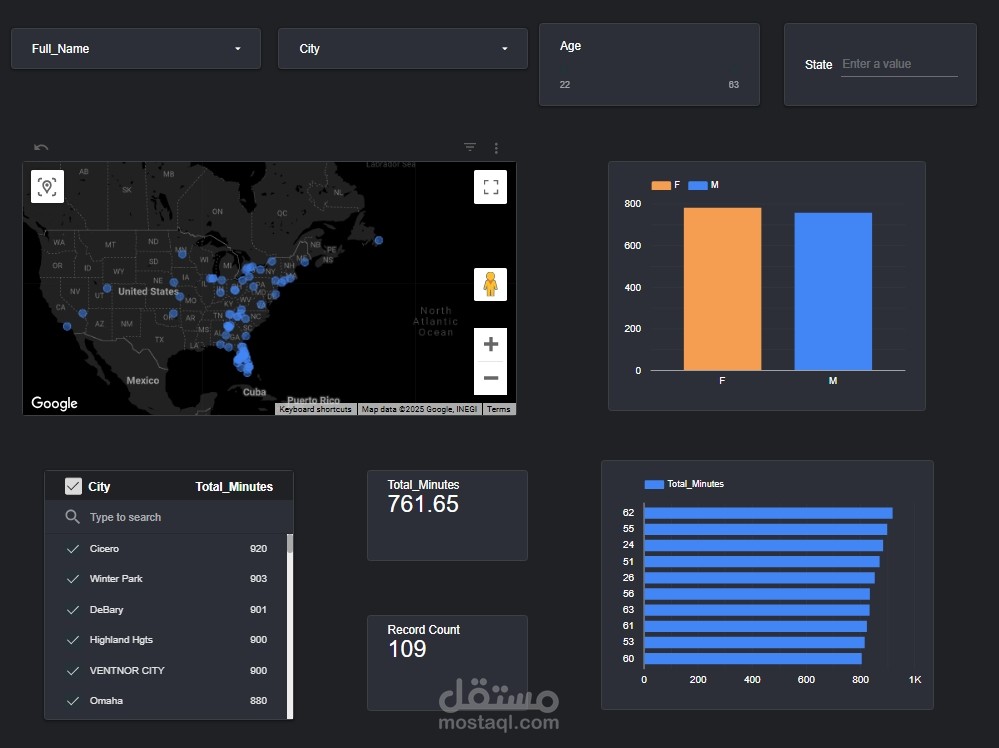The image size is (999, 748).
Task: Click the value 920 beside Cicero
Action: coord(258,549)
